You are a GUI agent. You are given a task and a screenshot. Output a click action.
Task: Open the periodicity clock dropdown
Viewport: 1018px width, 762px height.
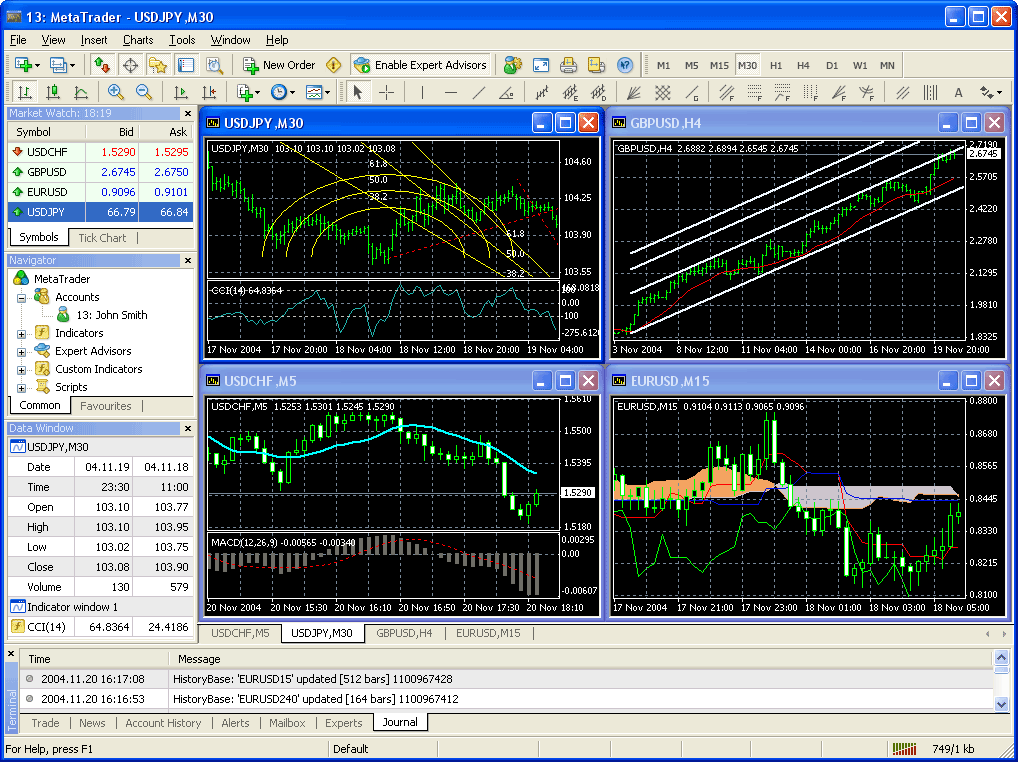click(282, 92)
